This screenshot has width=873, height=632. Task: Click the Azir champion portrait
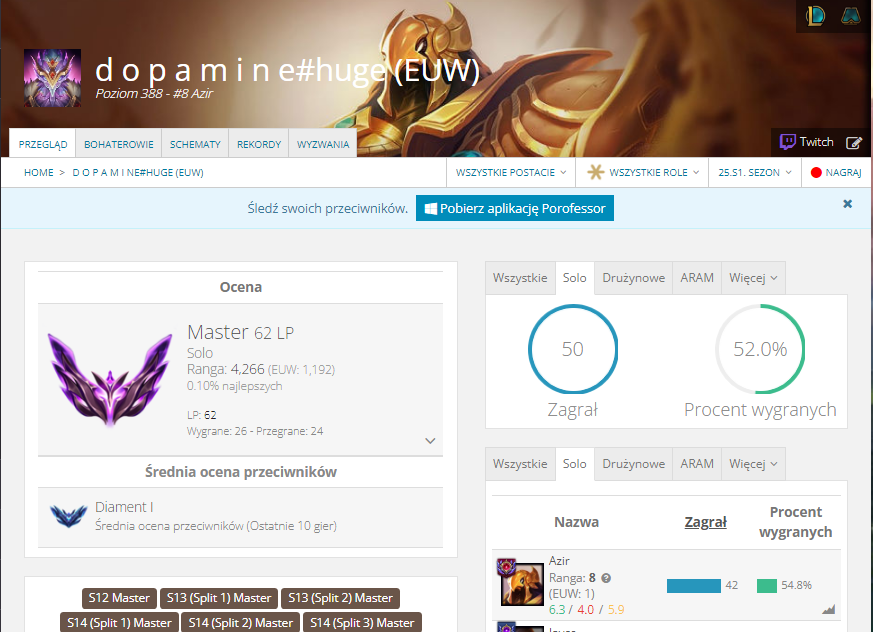tap(522, 584)
